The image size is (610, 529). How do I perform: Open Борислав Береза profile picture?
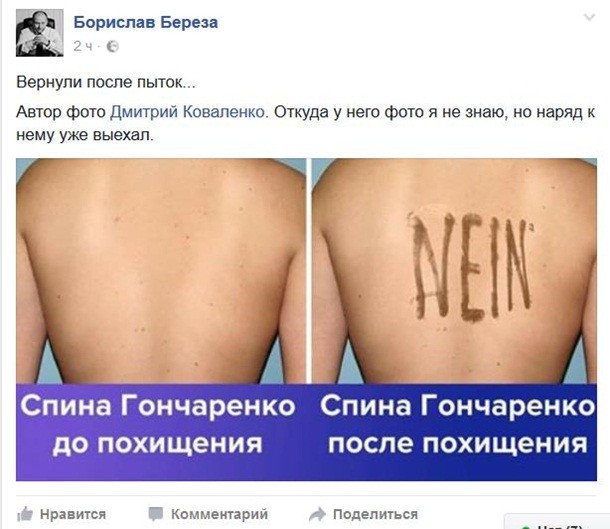pyautogui.click(x=40, y=33)
